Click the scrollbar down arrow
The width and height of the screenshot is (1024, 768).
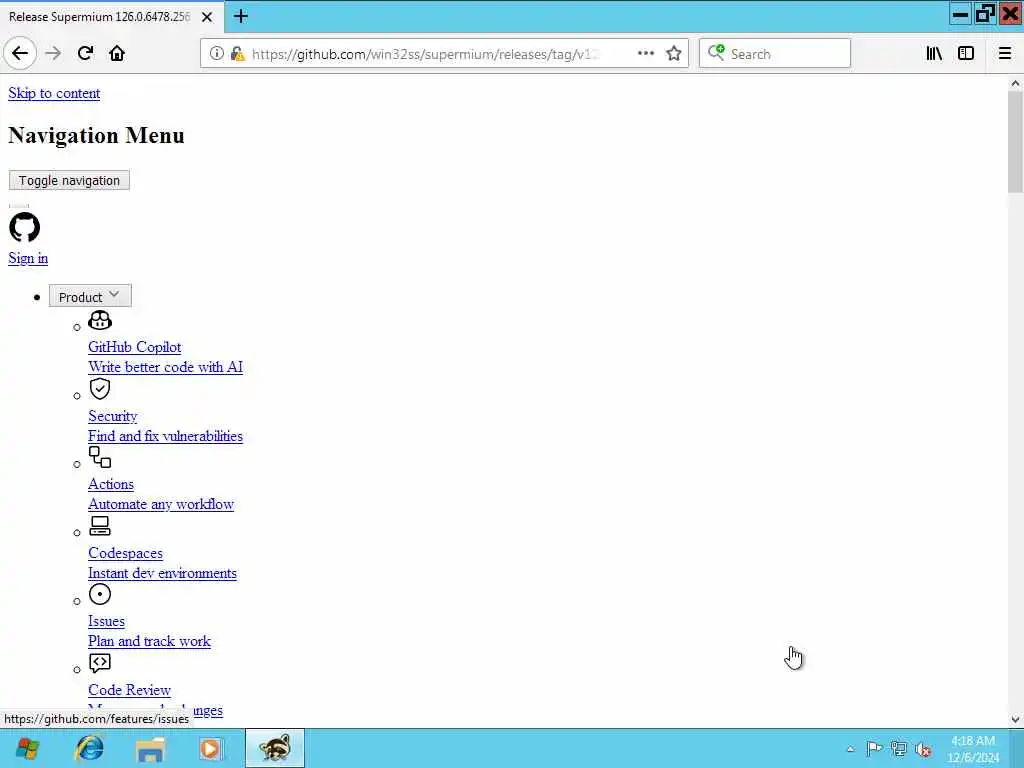(1015, 720)
